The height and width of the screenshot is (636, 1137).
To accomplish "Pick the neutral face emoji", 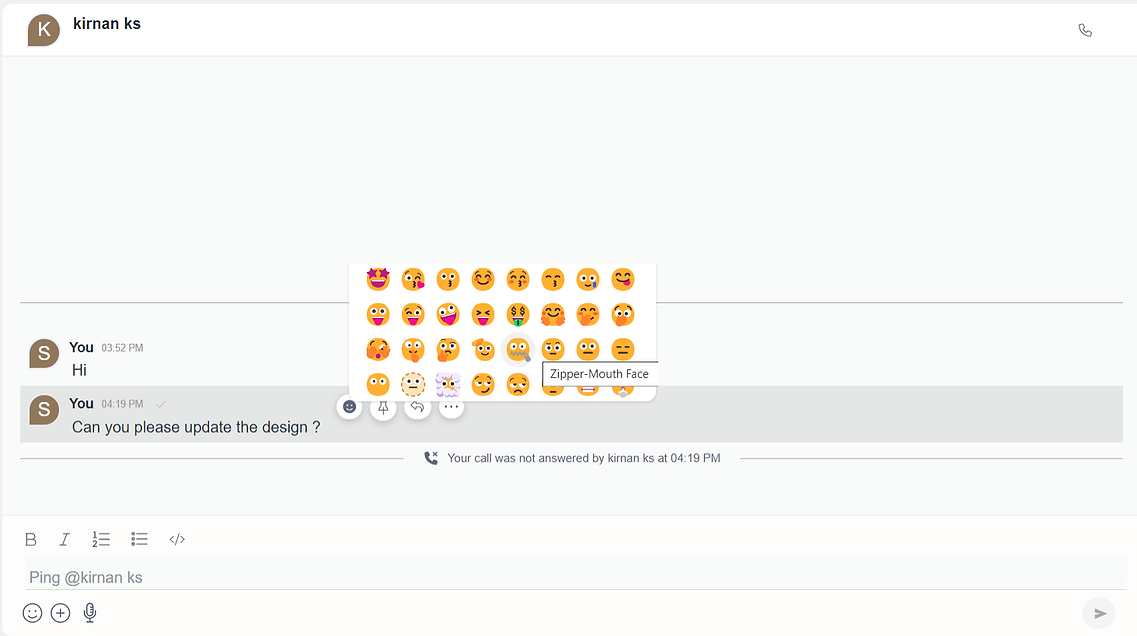I will tap(588, 349).
